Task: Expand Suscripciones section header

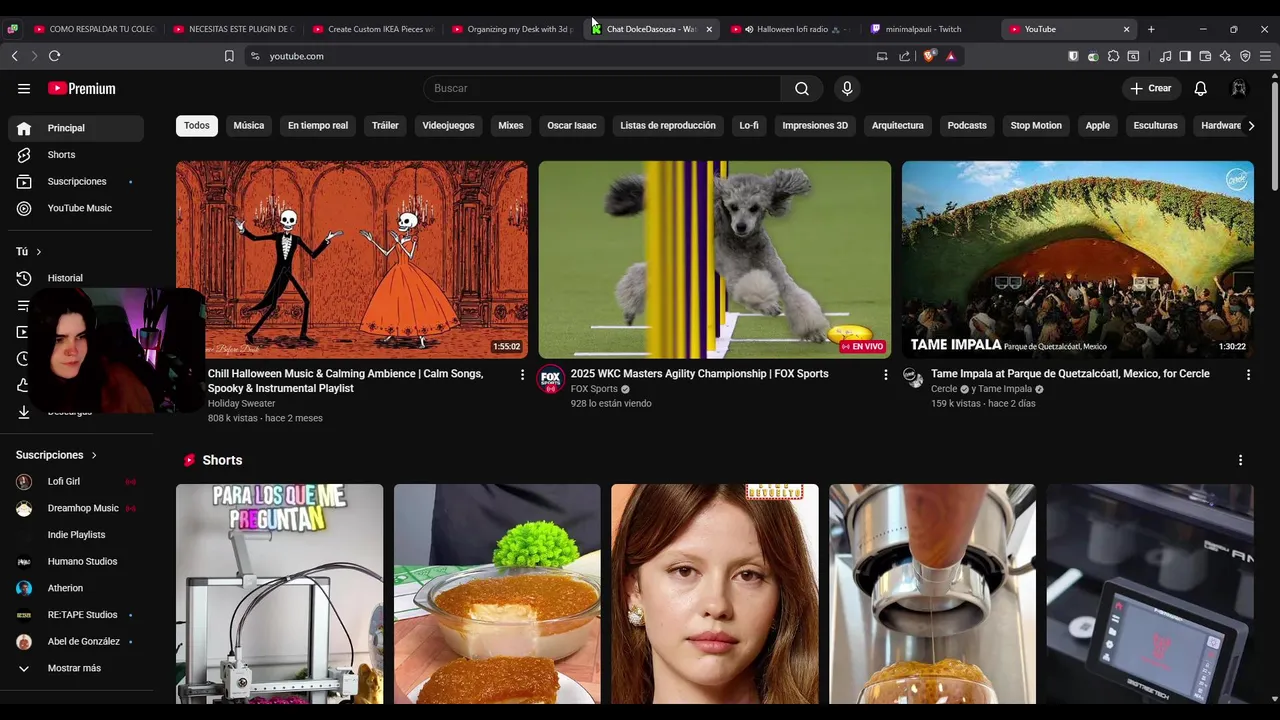Action: point(57,455)
